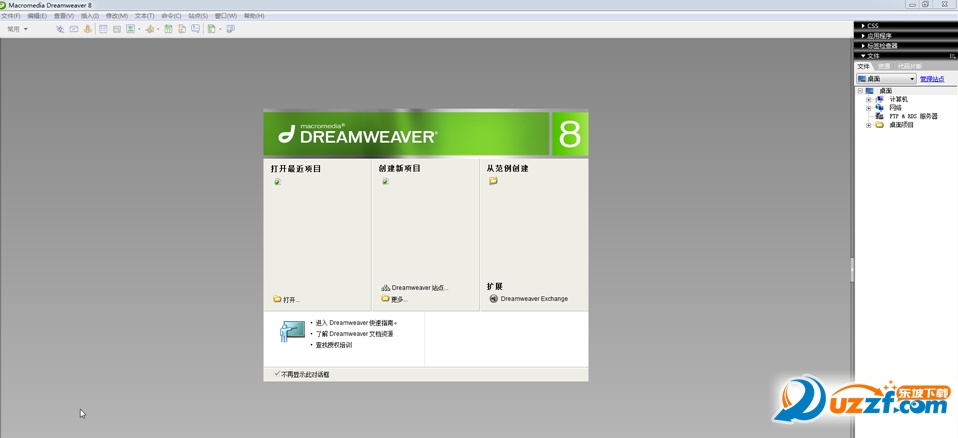The width and height of the screenshot is (958, 438).
Task: Click the 管理站点 link
Action: click(932, 79)
